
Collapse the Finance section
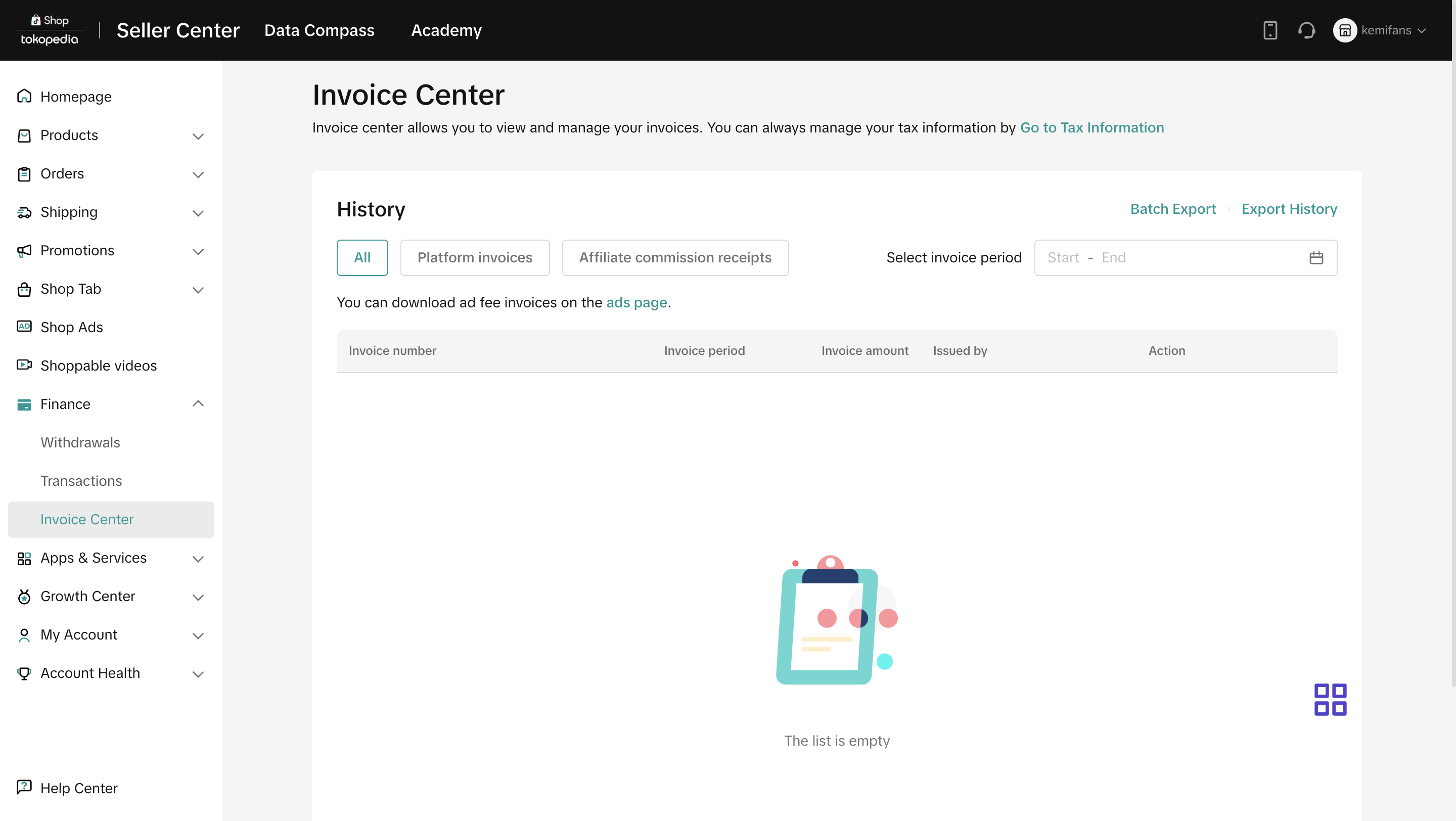pyautogui.click(x=198, y=403)
